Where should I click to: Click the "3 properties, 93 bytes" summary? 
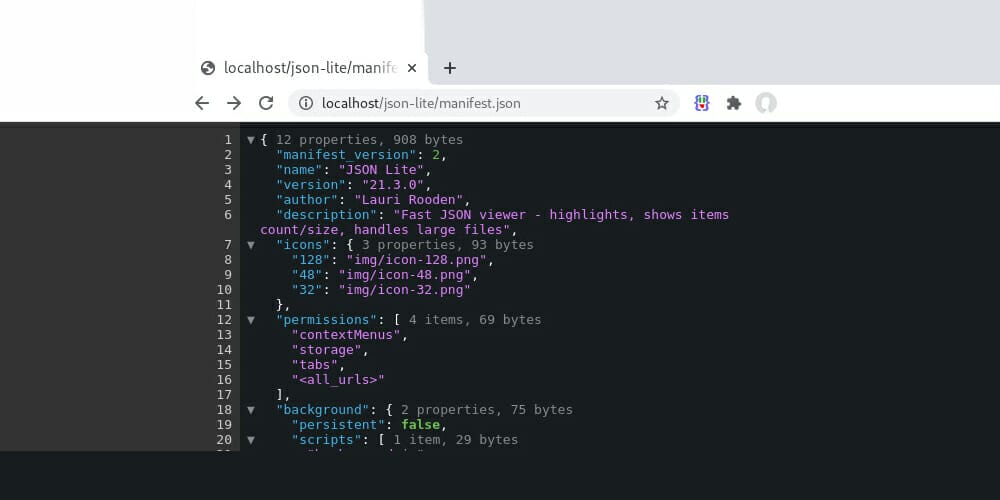click(448, 245)
